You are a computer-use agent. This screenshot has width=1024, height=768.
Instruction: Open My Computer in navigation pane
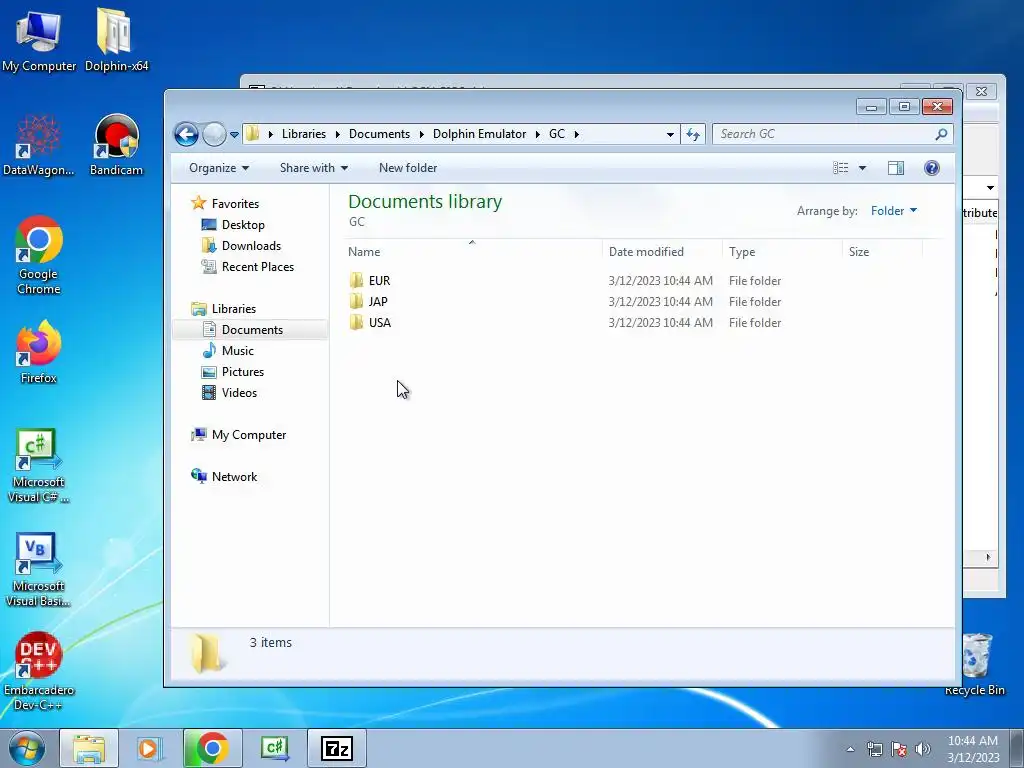249,435
